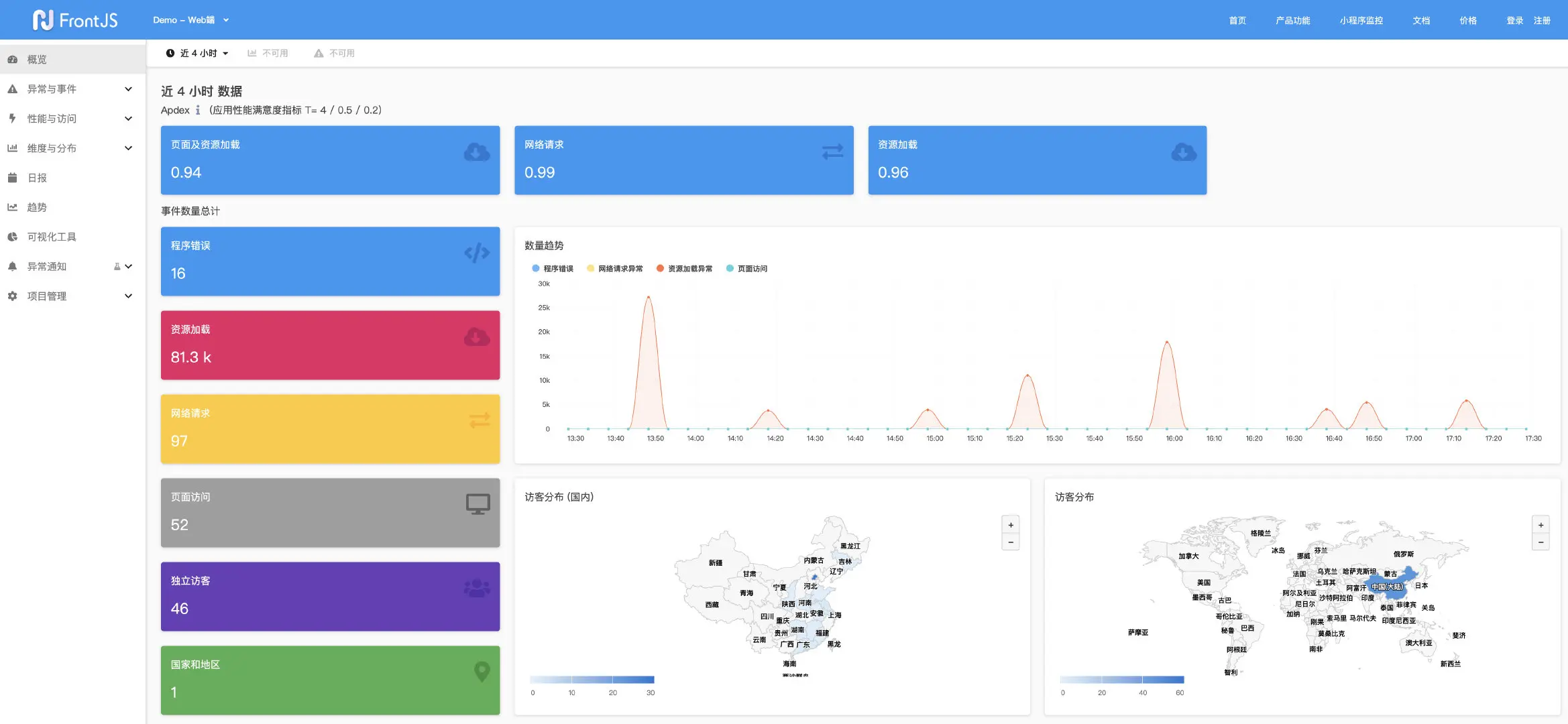Open 日报 in the sidebar

(x=37, y=178)
